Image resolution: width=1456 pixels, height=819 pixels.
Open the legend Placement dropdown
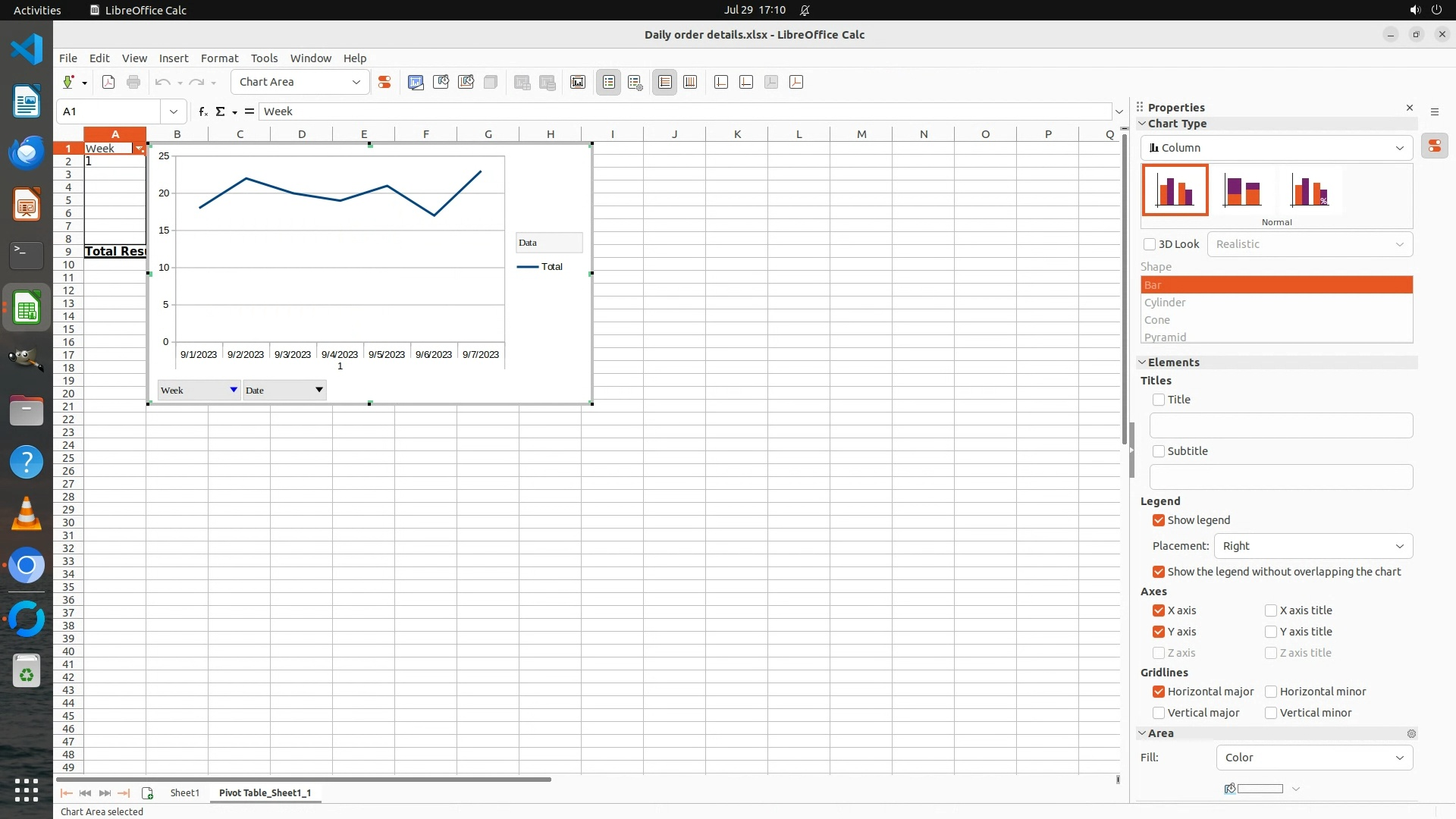click(1313, 546)
